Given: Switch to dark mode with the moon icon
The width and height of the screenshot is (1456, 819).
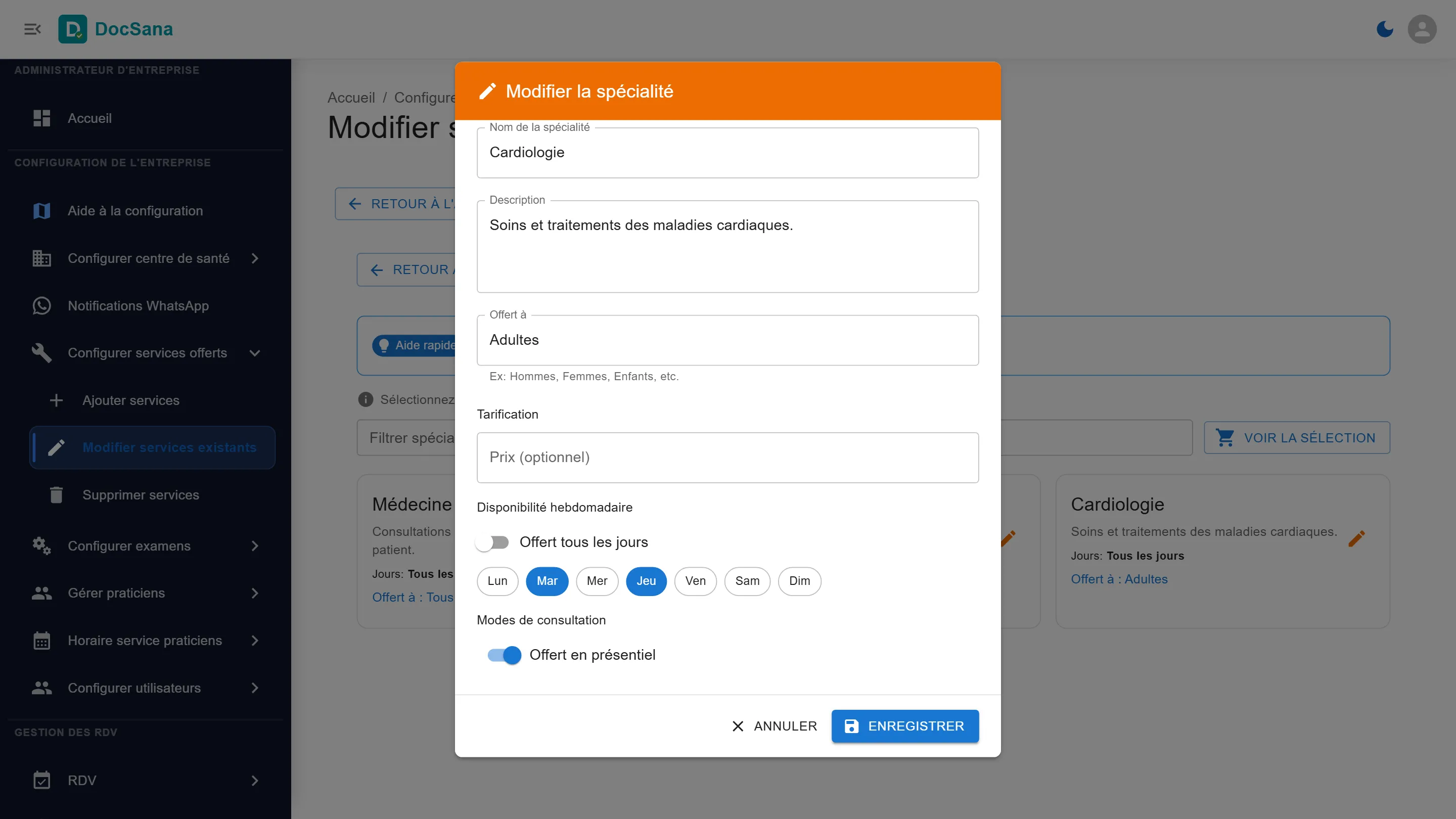Looking at the screenshot, I should (x=1384, y=29).
